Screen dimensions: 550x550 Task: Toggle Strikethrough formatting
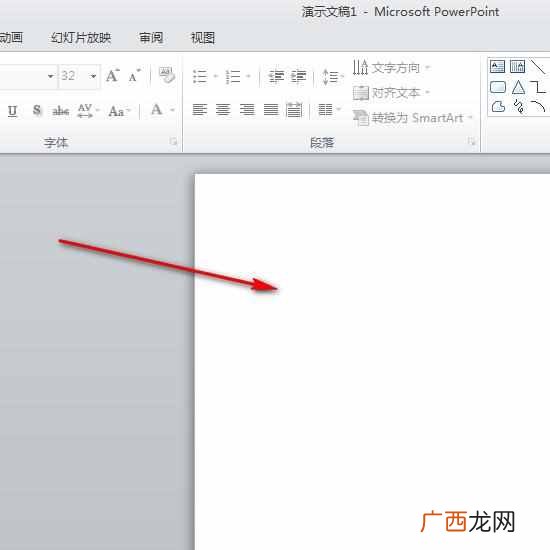pos(60,111)
